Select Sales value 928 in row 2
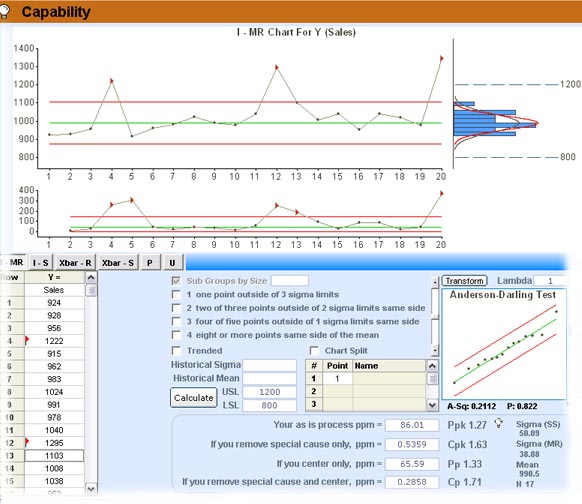The height and width of the screenshot is (504, 582). pyautogui.click(x=54, y=315)
